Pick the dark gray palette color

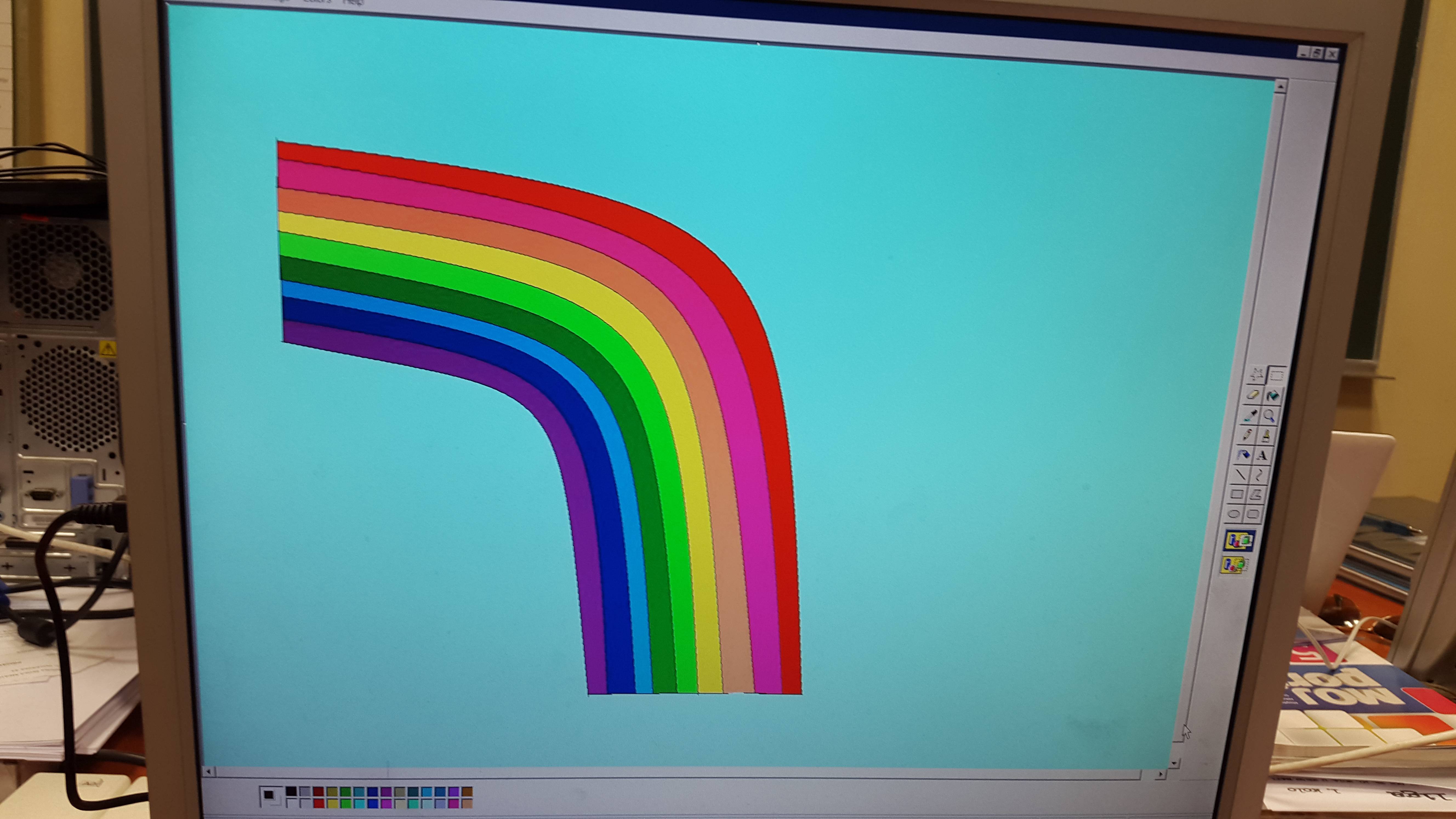[x=305, y=791]
